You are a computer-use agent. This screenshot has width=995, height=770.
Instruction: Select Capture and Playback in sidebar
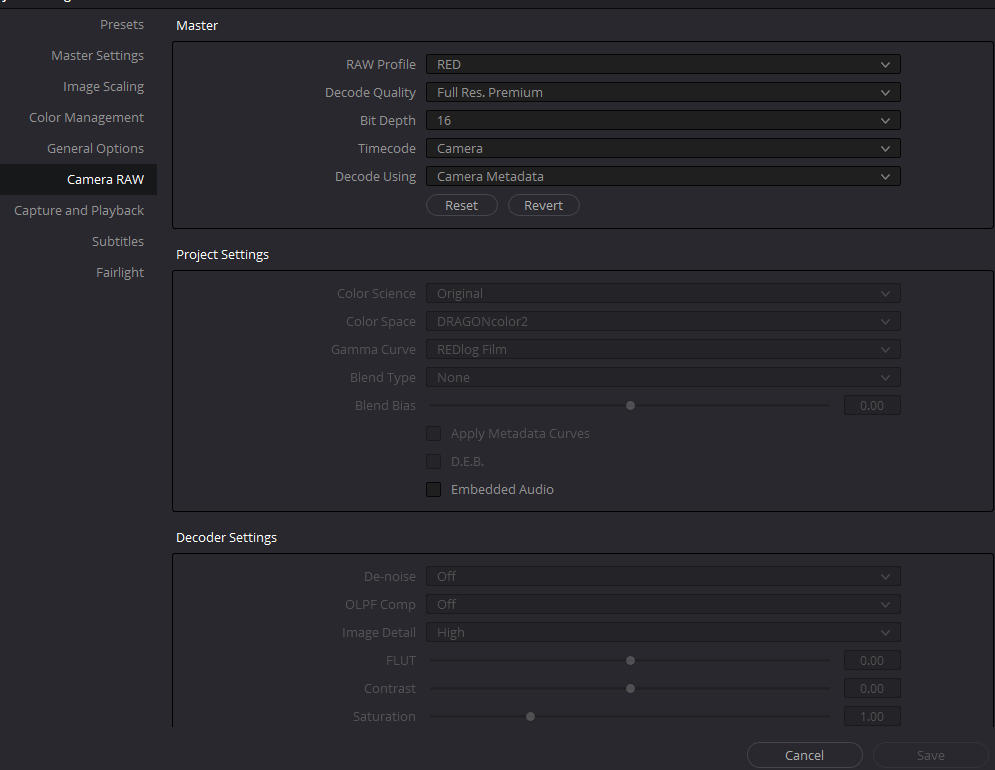(79, 210)
